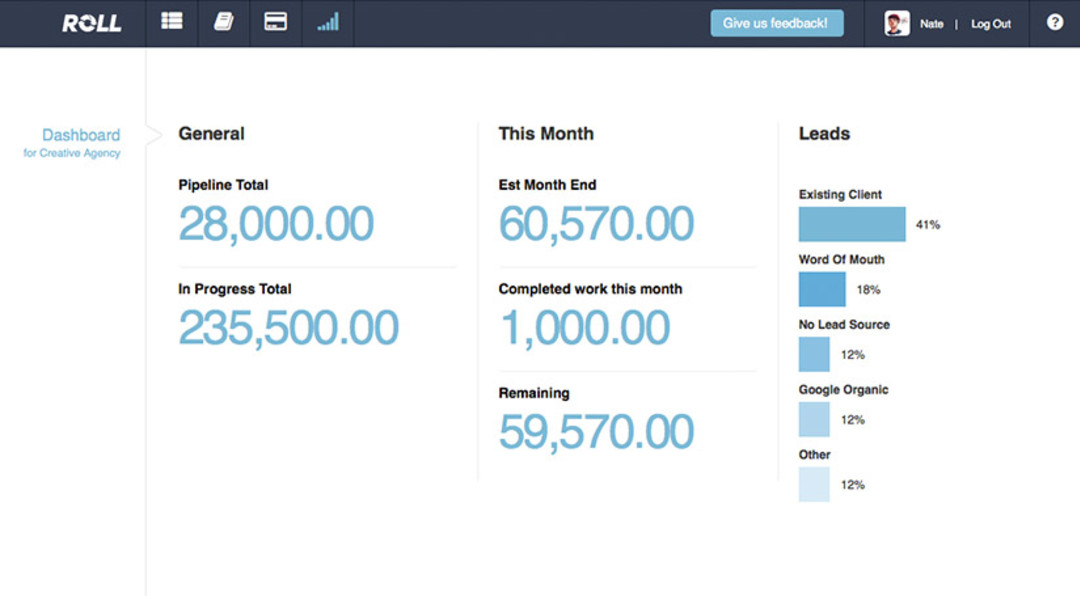Click the 59,570.00 remaining value
This screenshot has height=596, width=1080.
[x=596, y=432]
